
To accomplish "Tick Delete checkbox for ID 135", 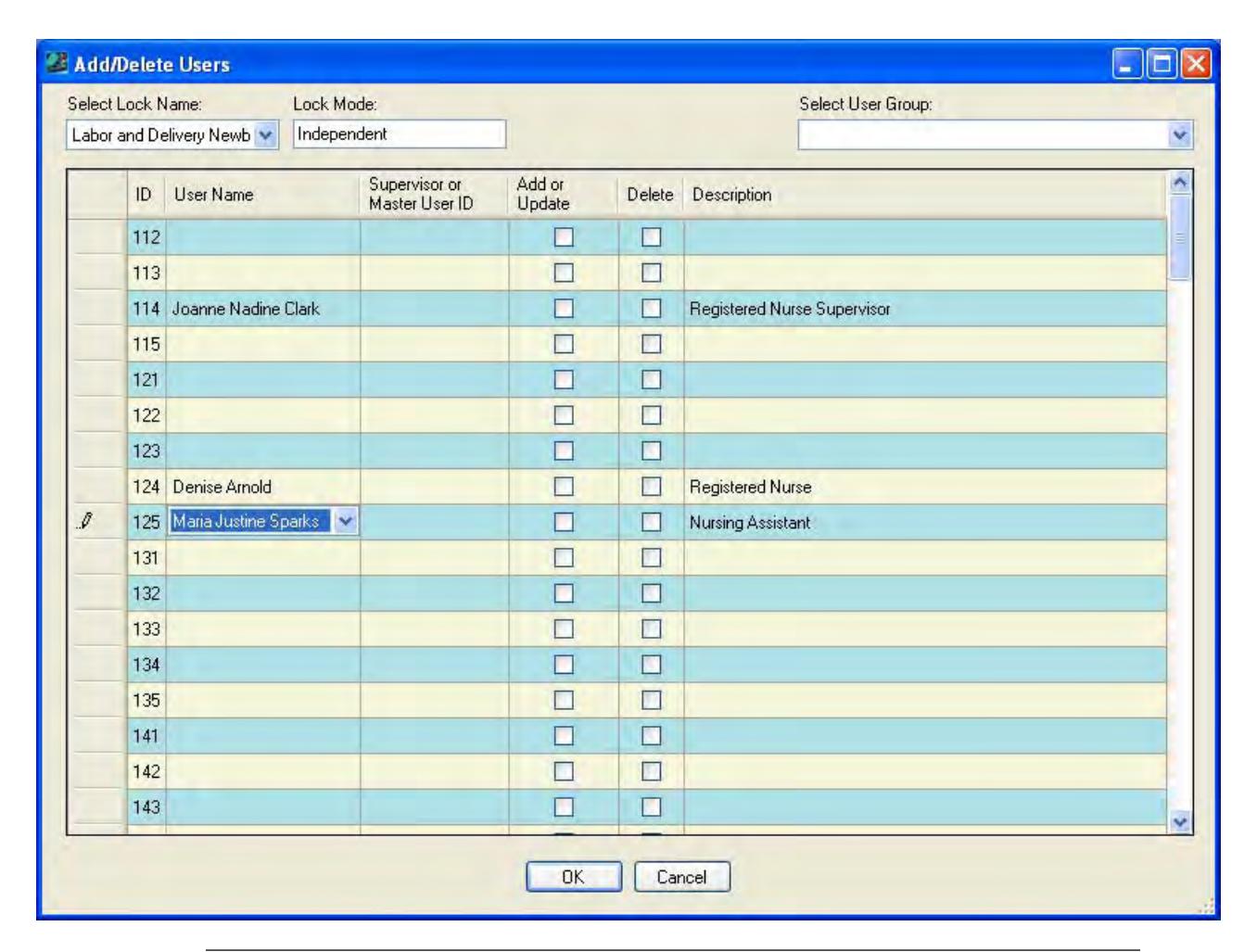I will 652,700.
